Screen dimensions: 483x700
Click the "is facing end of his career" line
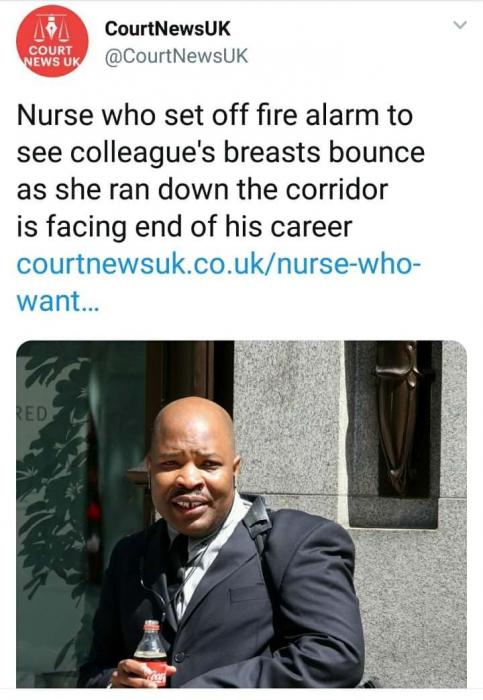[184, 227]
